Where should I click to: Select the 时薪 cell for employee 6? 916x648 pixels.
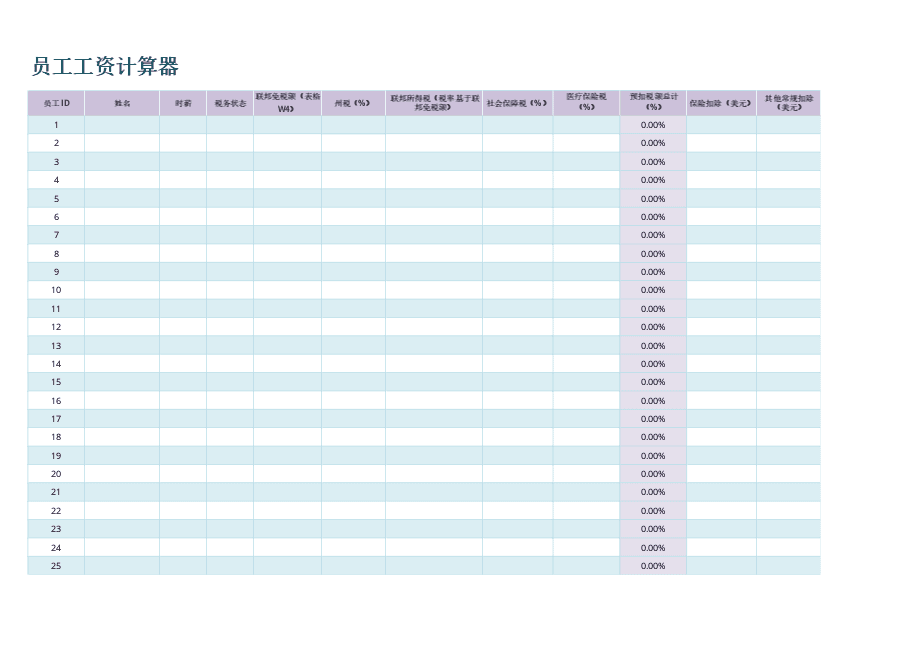(183, 217)
